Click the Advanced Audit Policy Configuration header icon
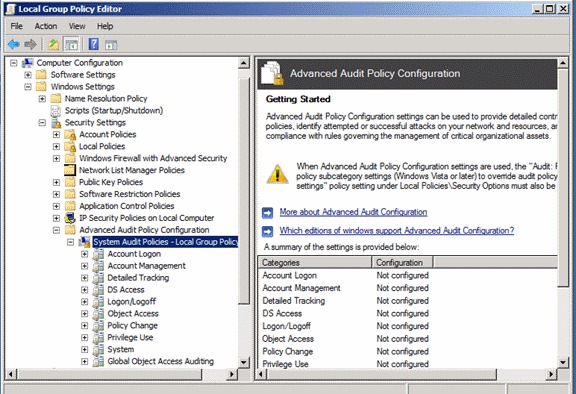This screenshot has width=576, height=394. pos(273,73)
